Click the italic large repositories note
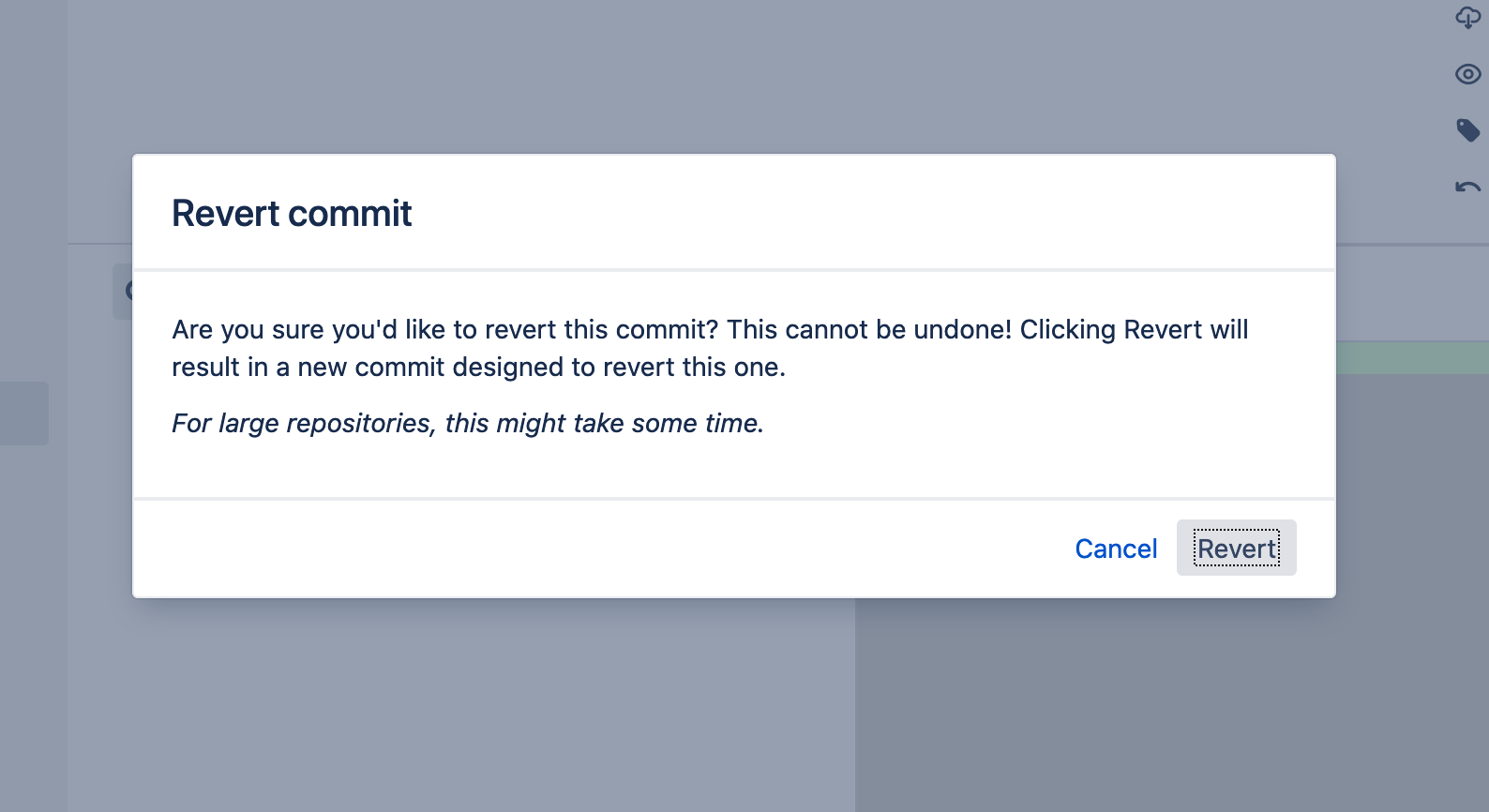 pos(467,424)
